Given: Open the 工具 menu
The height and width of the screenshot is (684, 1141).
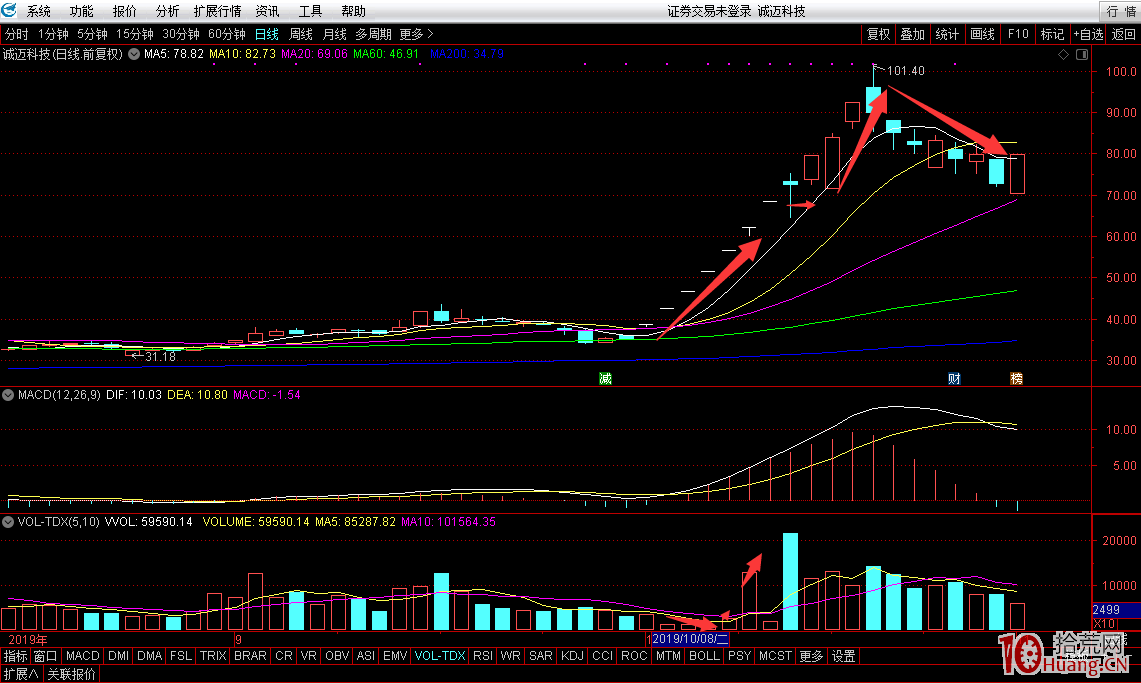Looking at the screenshot, I should (310, 12).
